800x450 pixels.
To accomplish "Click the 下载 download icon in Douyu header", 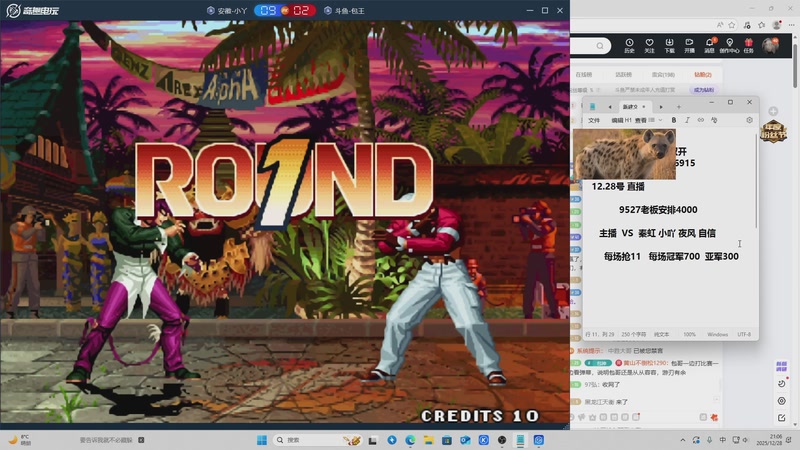I will [x=669, y=45].
